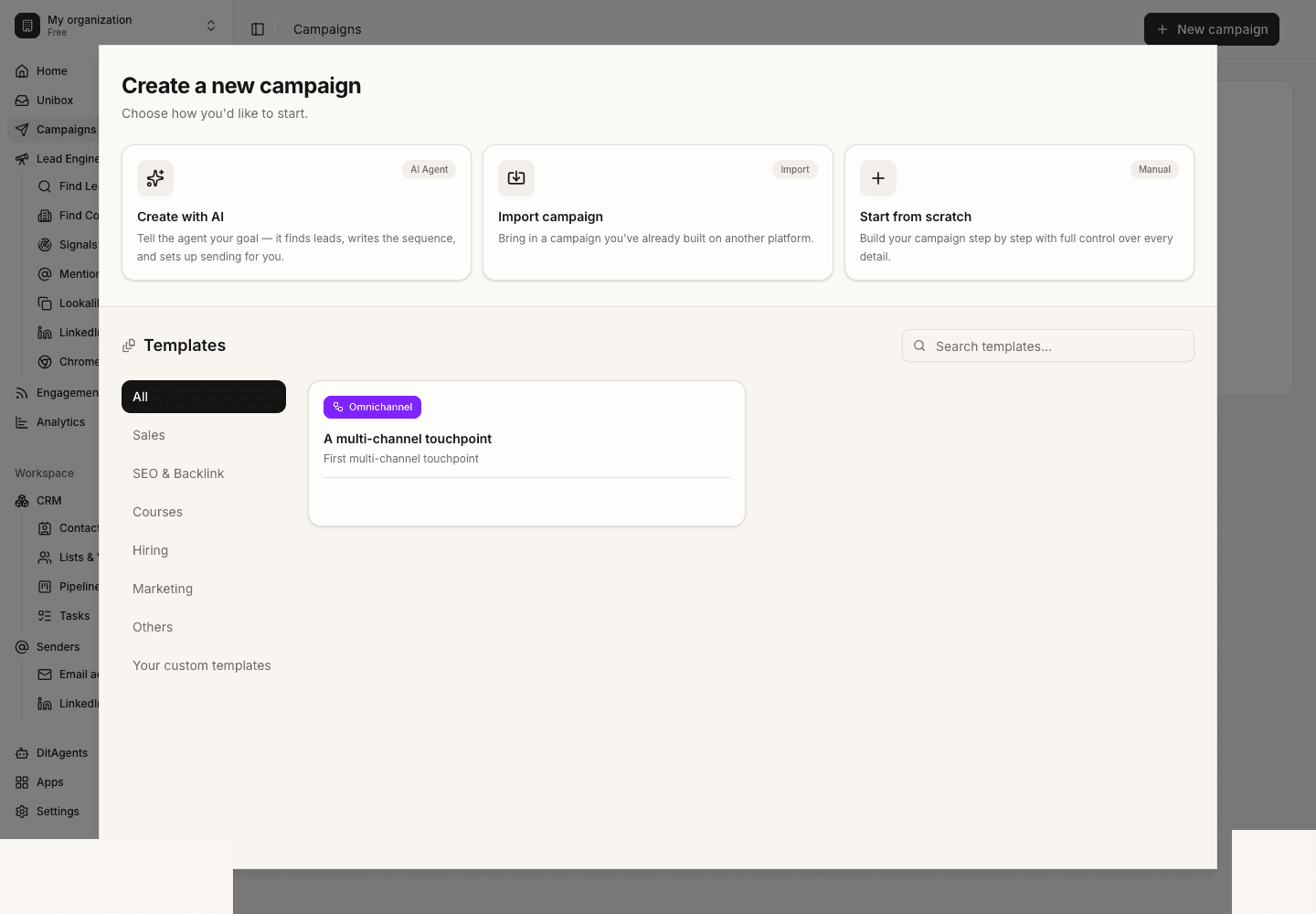Viewport: 1316px width, 914px height.
Task: Click the LinkedIn icon under Senders
Action: [45, 704]
